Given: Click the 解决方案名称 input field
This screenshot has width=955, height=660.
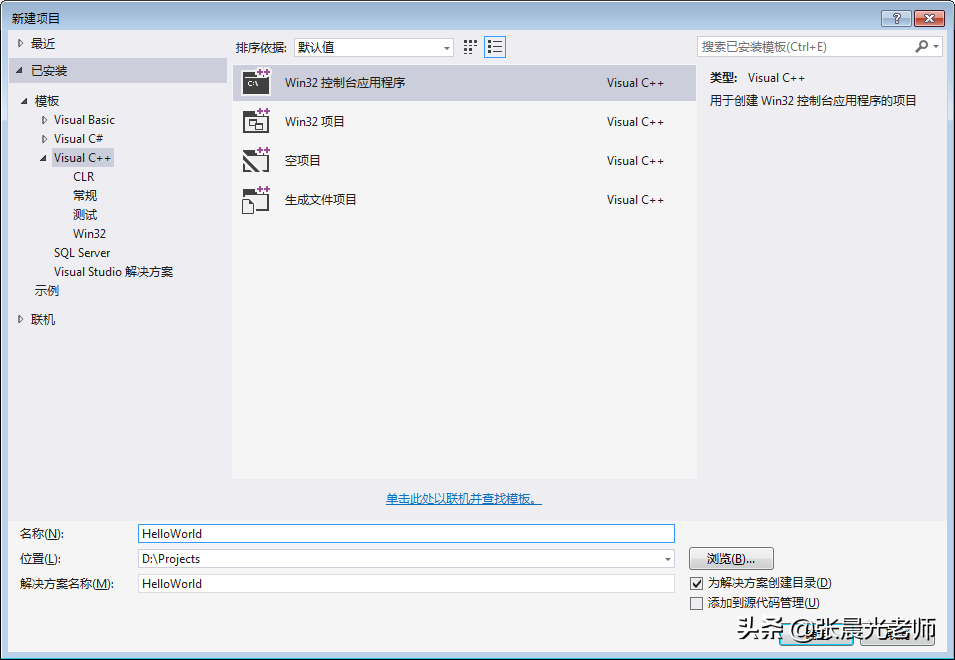Looking at the screenshot, I should click(x=406, y=583).
